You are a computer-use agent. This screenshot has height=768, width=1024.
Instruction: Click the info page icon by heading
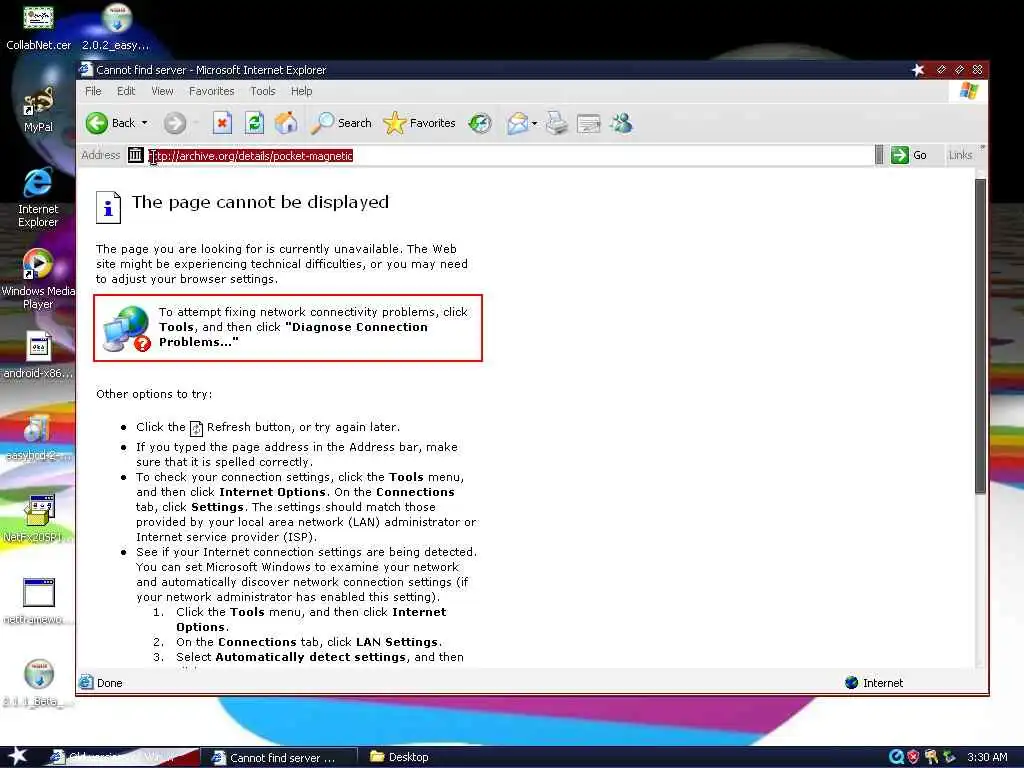point(108,207)
